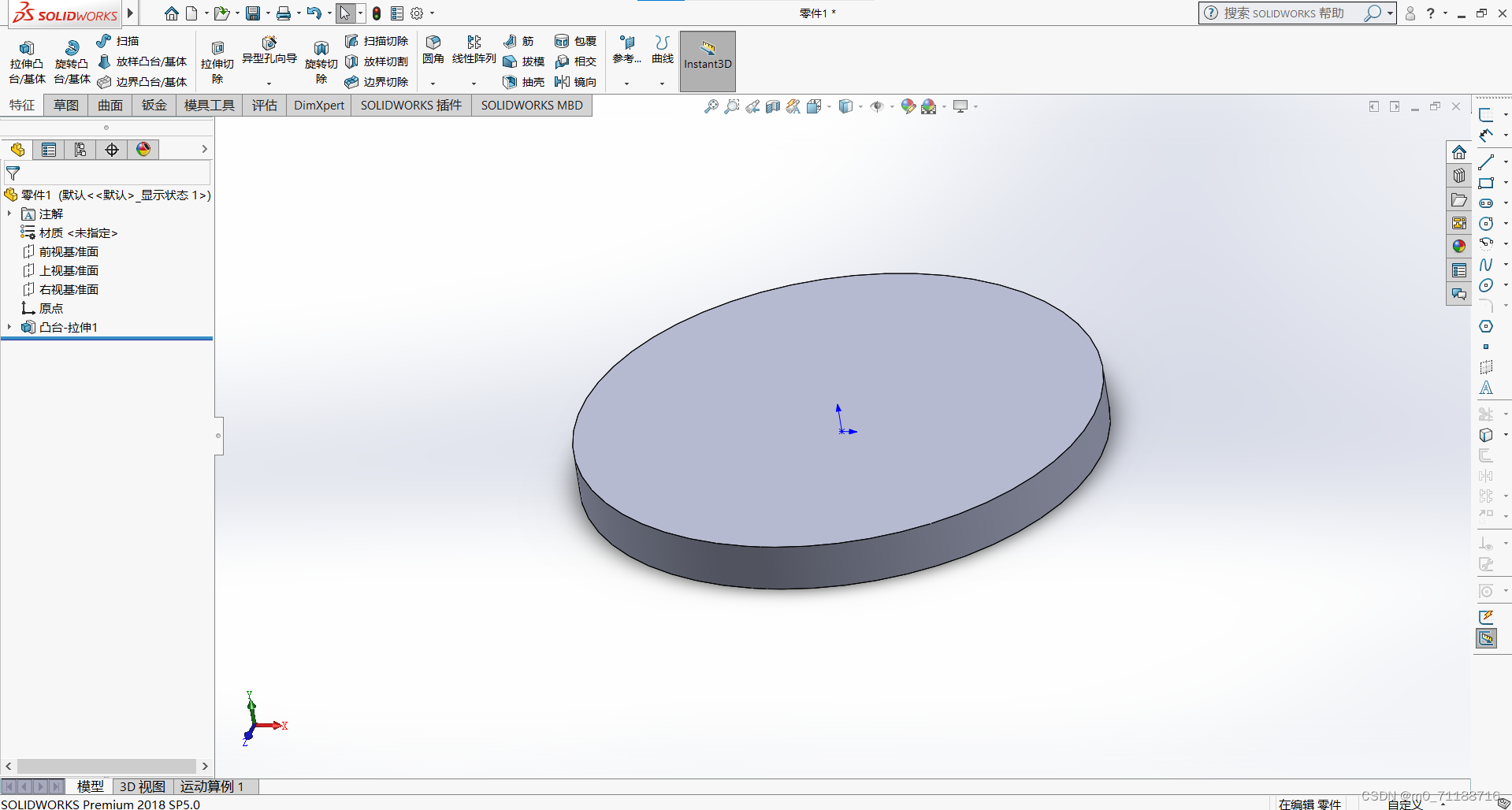
Task: Select the 右视基准面 plane in tree
Action: click(x=61, y=290)
